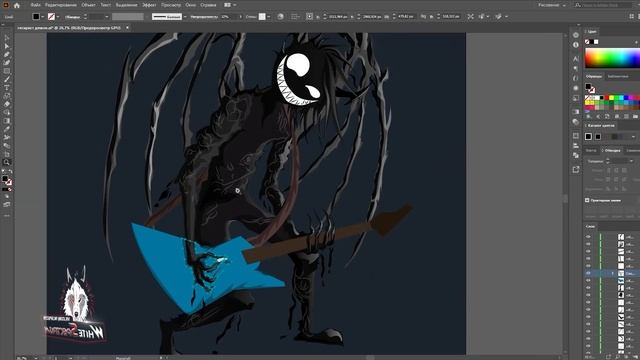Open the stroke color dropdown in control bar

click(58, 17)
